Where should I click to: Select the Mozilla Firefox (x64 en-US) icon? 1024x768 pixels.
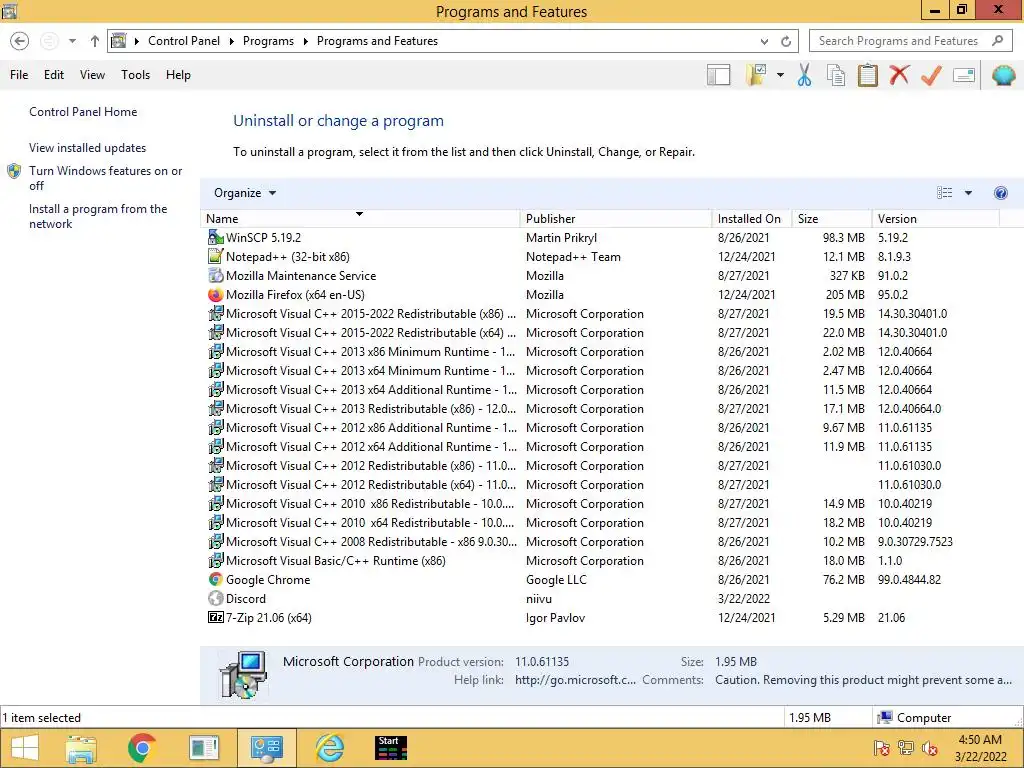(216, 295)
